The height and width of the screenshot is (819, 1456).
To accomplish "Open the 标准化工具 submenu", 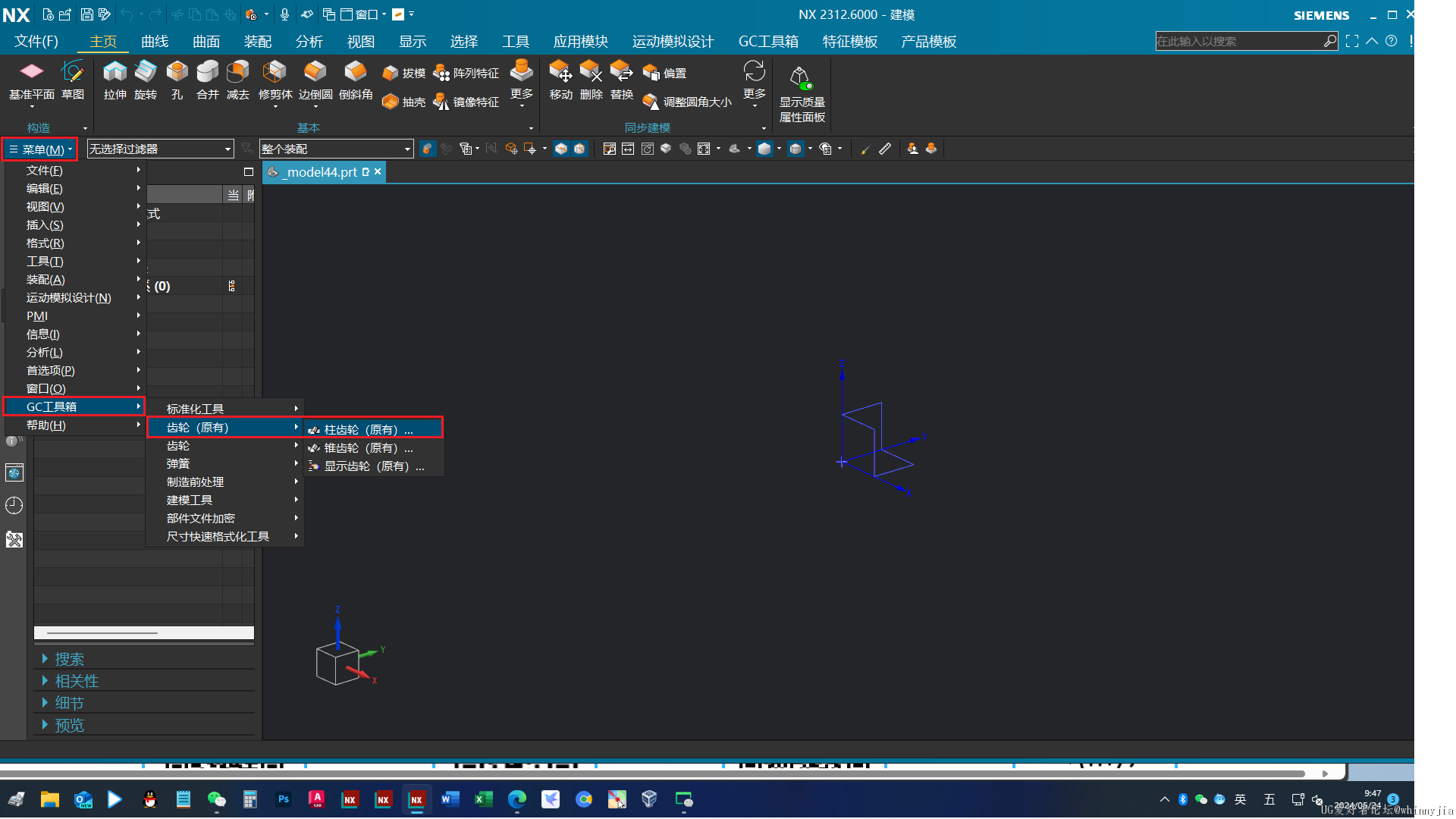I will [x=224, y=409].
